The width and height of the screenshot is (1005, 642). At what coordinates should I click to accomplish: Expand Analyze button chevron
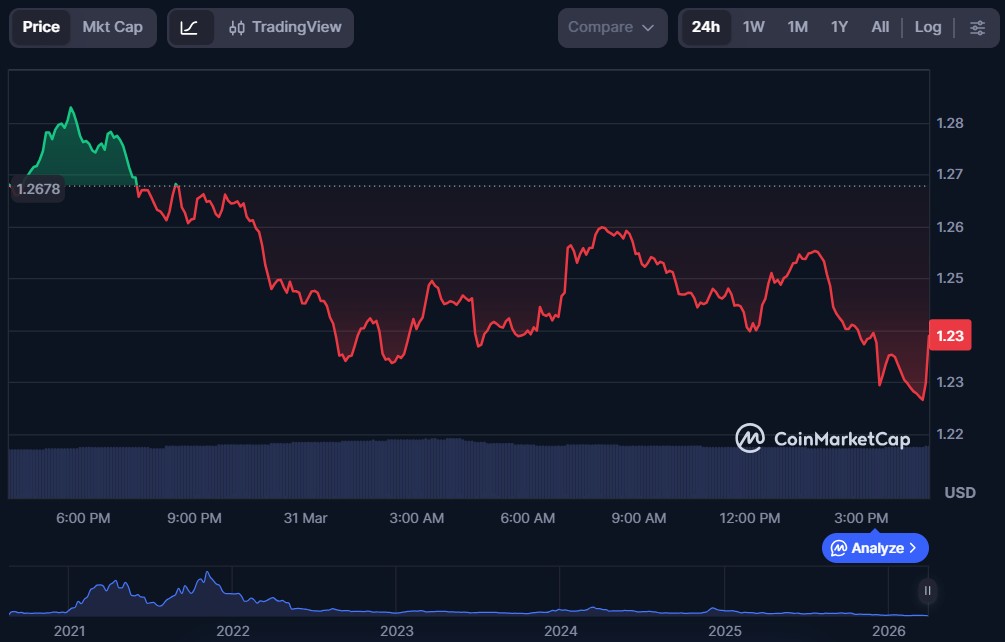click(913, 548)
